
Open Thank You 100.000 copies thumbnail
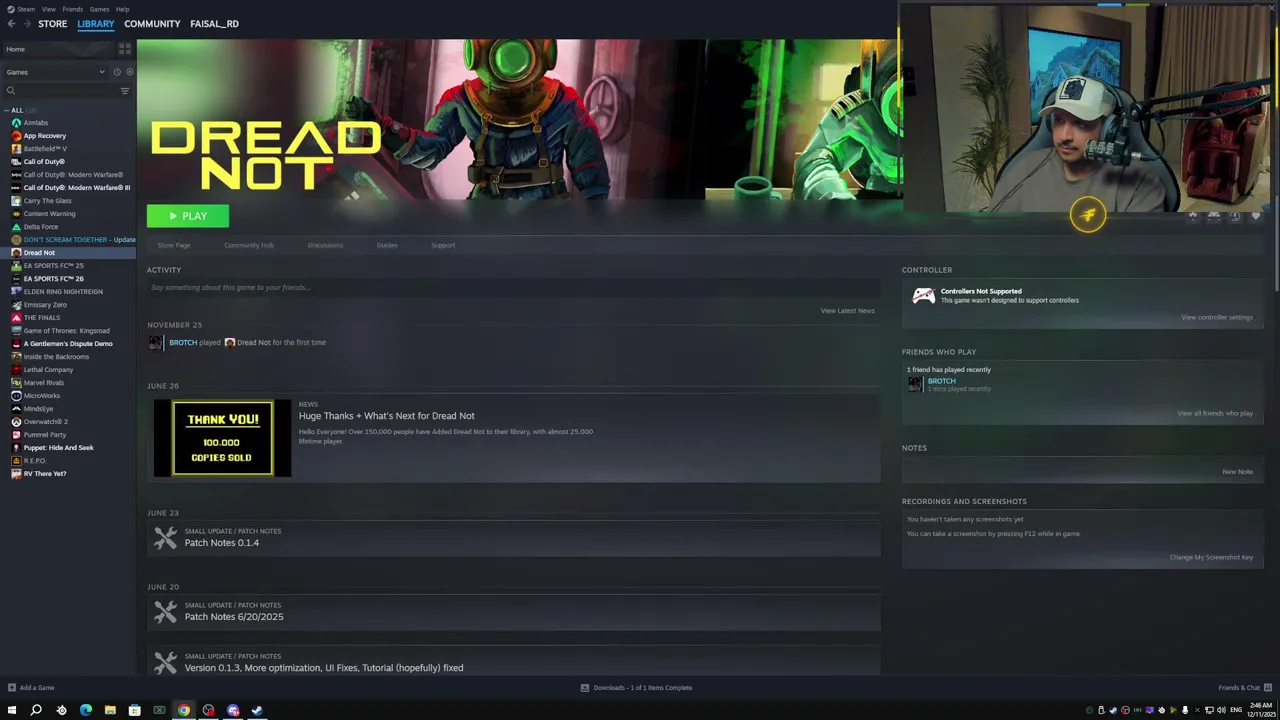[222, 438]
